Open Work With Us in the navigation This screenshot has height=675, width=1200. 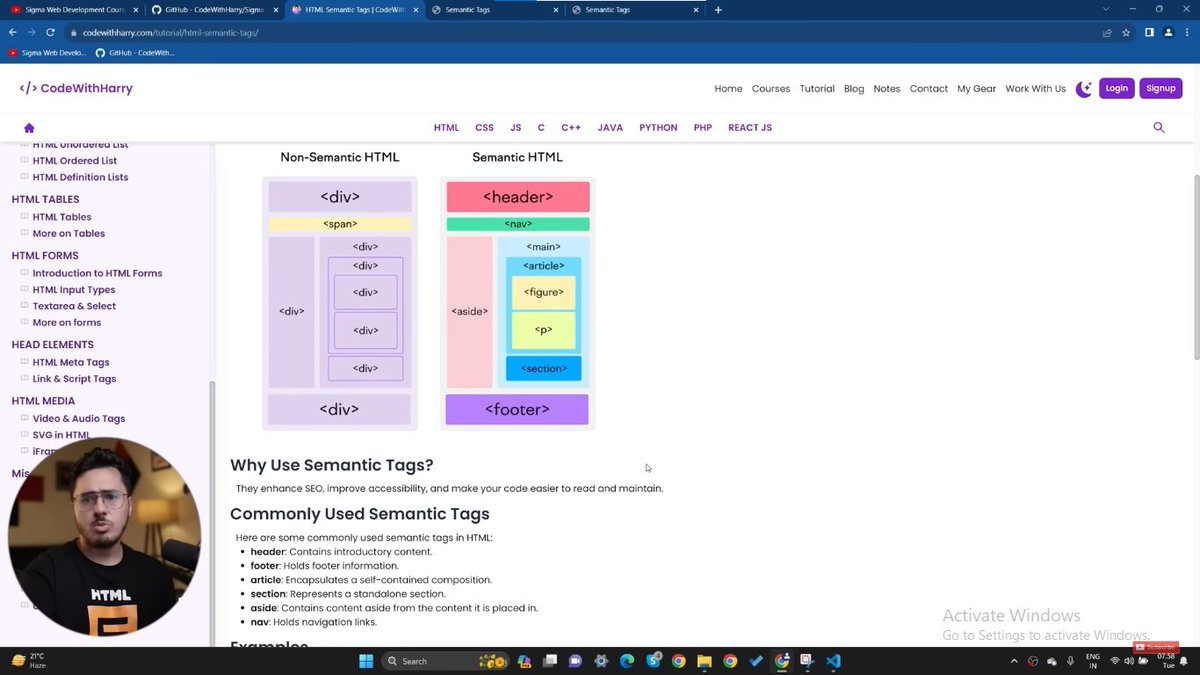tap(1036, 88)
